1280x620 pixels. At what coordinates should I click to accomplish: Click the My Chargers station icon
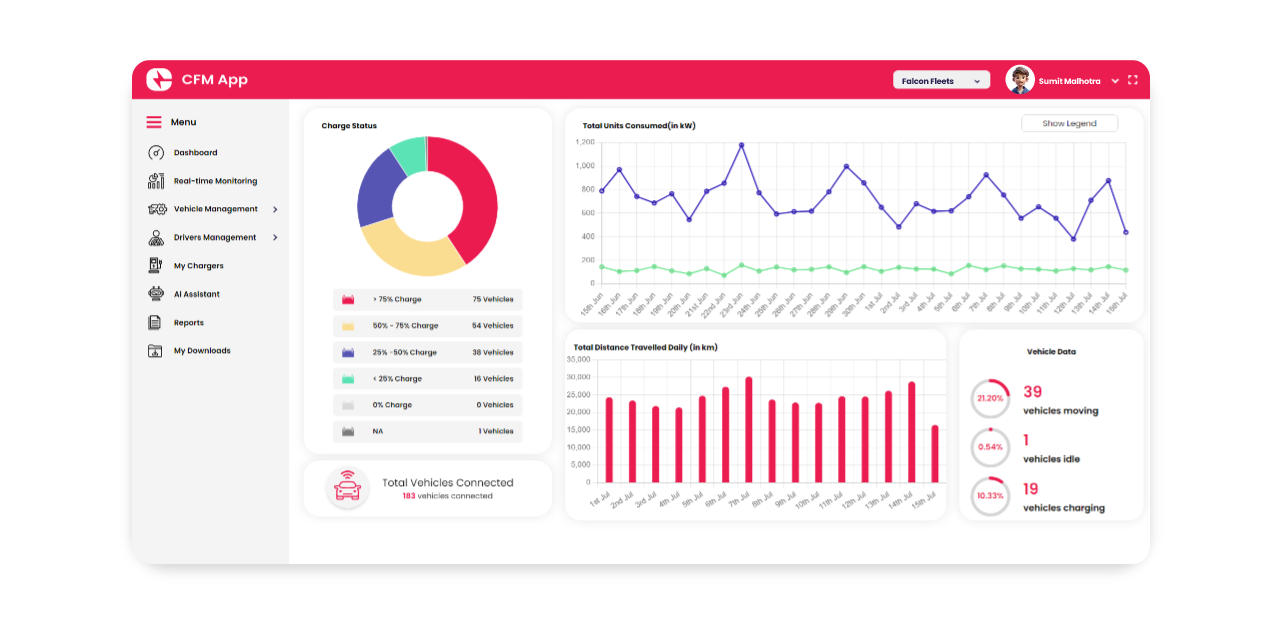point(155,266)
